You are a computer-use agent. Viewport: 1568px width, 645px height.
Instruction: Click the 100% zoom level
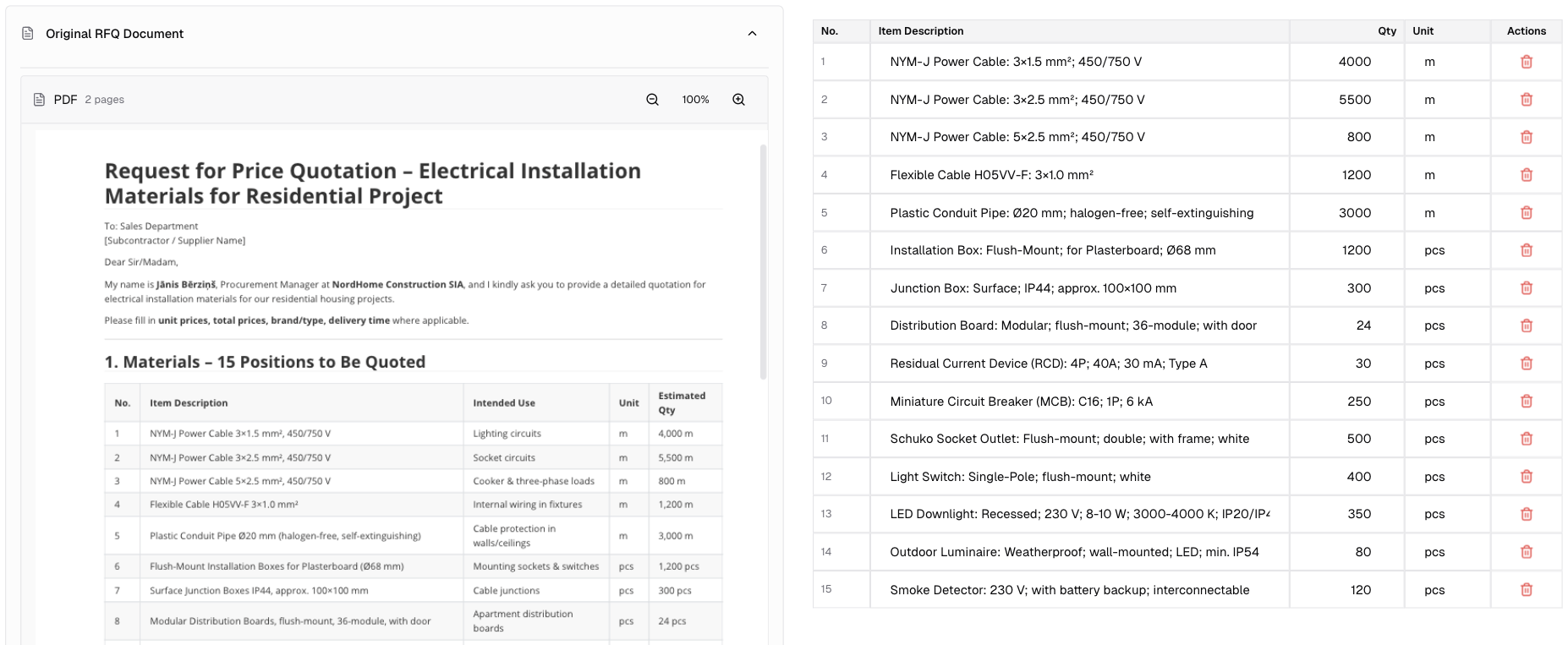[695, 100]
